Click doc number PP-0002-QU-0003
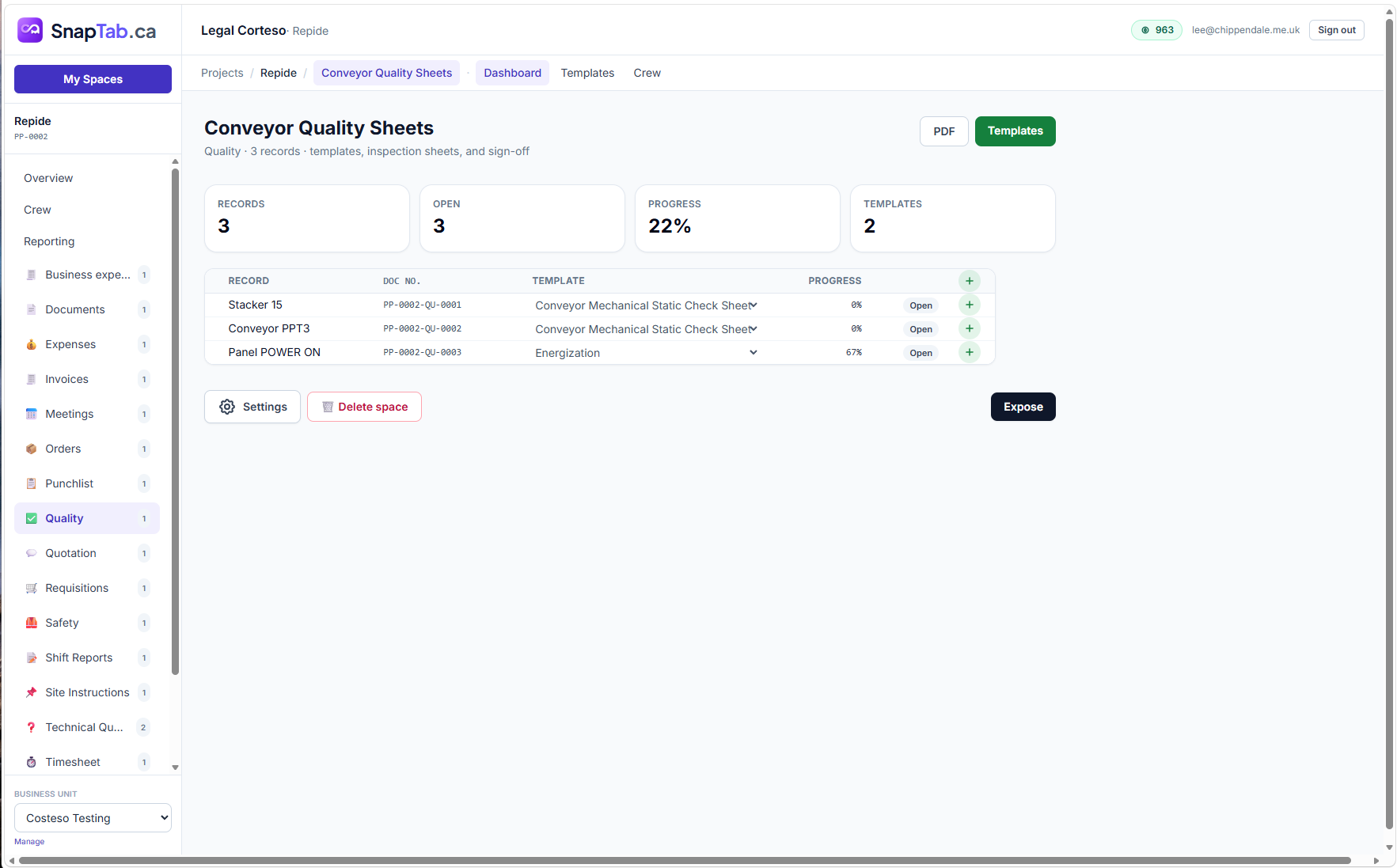Viewport: 1397px width, 868px height. [423, 352]
